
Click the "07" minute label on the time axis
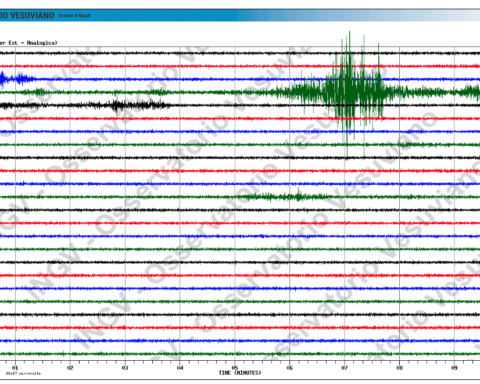(x=344, y=368)
